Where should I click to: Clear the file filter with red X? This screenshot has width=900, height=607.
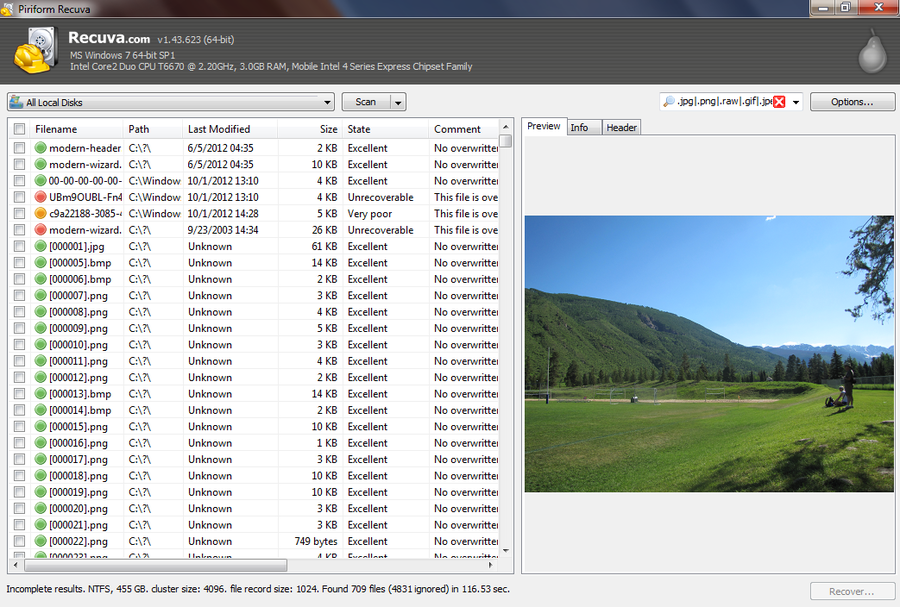[779, 102]
